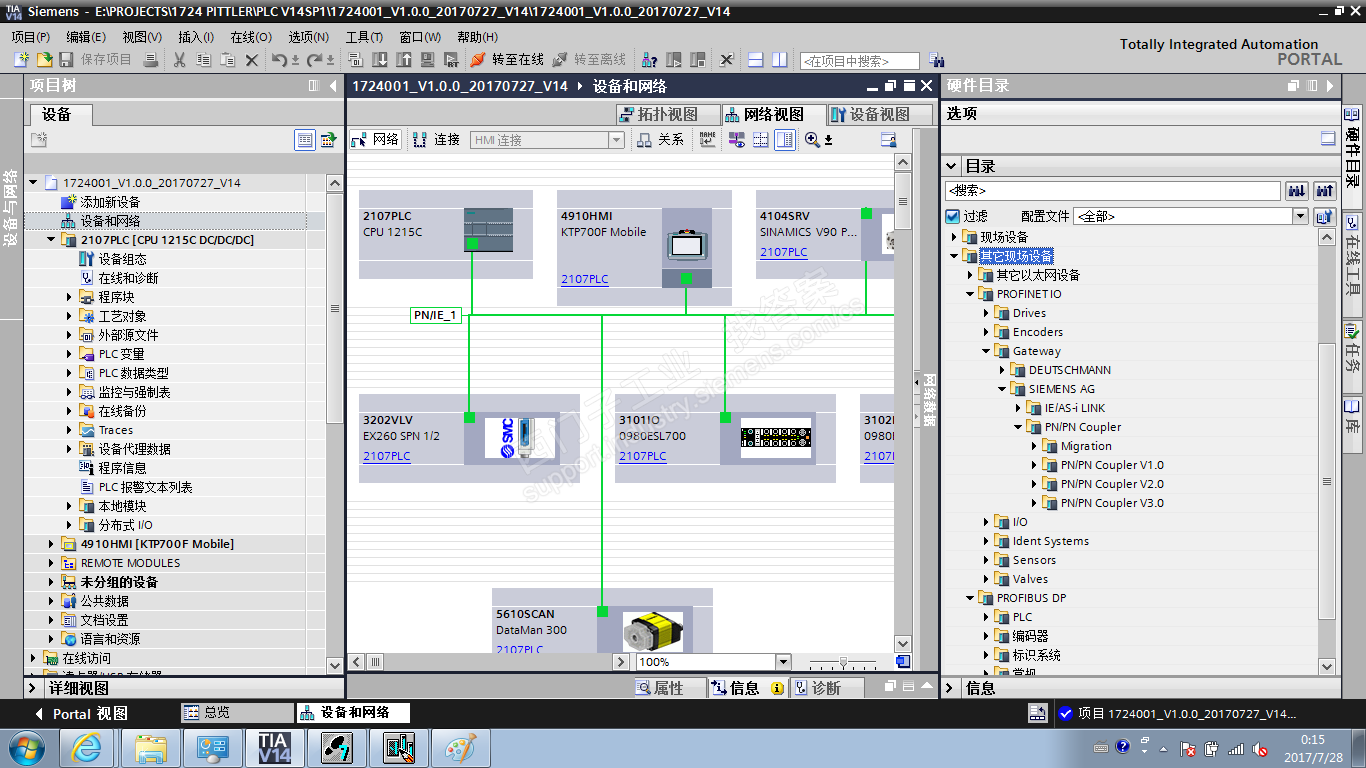
Task: Click the New project toolbar icon
Action: tap(21, 60)
